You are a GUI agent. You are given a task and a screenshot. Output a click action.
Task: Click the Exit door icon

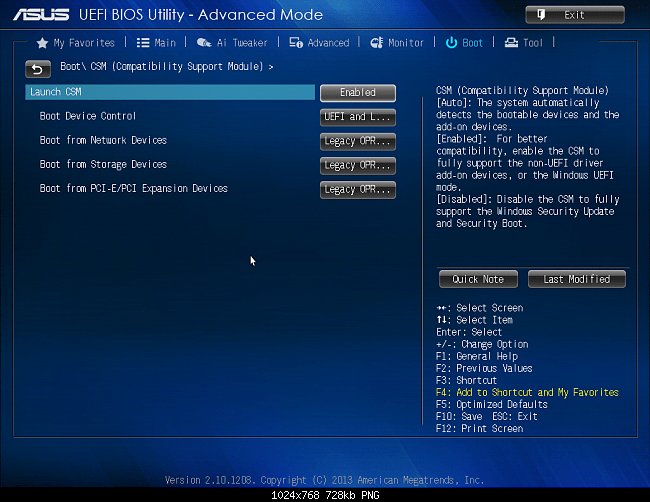point(541,15)
